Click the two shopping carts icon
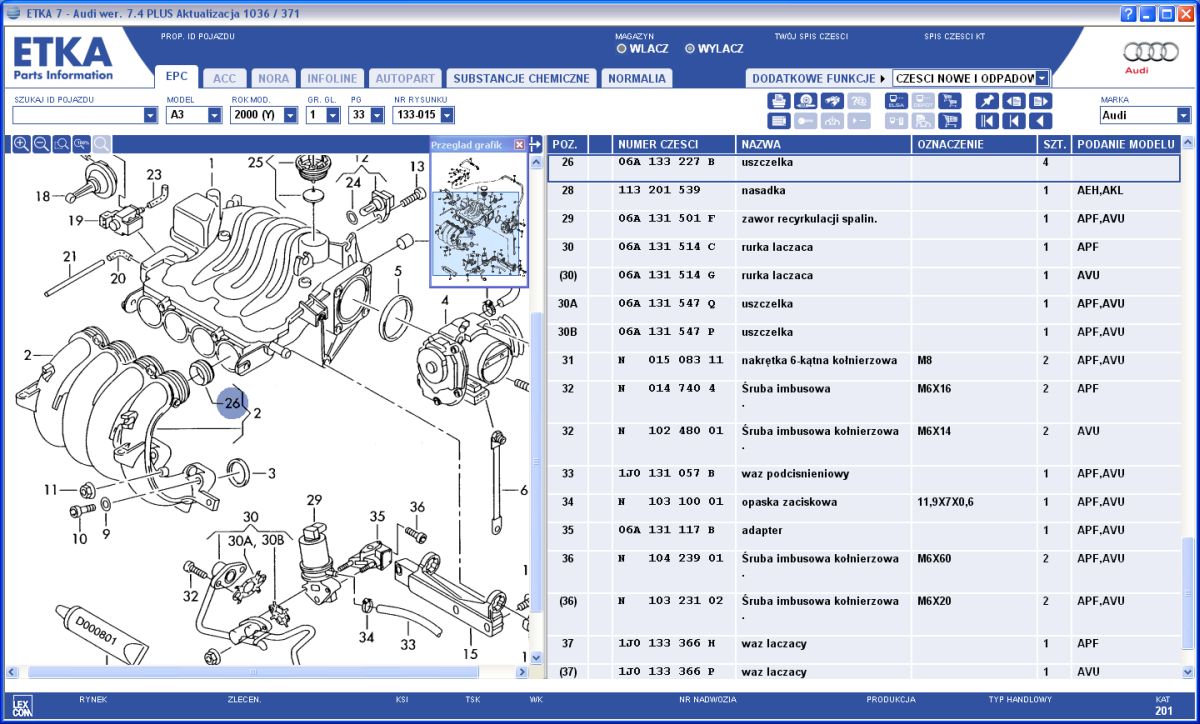Viewport: 1200px width, 724px height. coord(948,100)
